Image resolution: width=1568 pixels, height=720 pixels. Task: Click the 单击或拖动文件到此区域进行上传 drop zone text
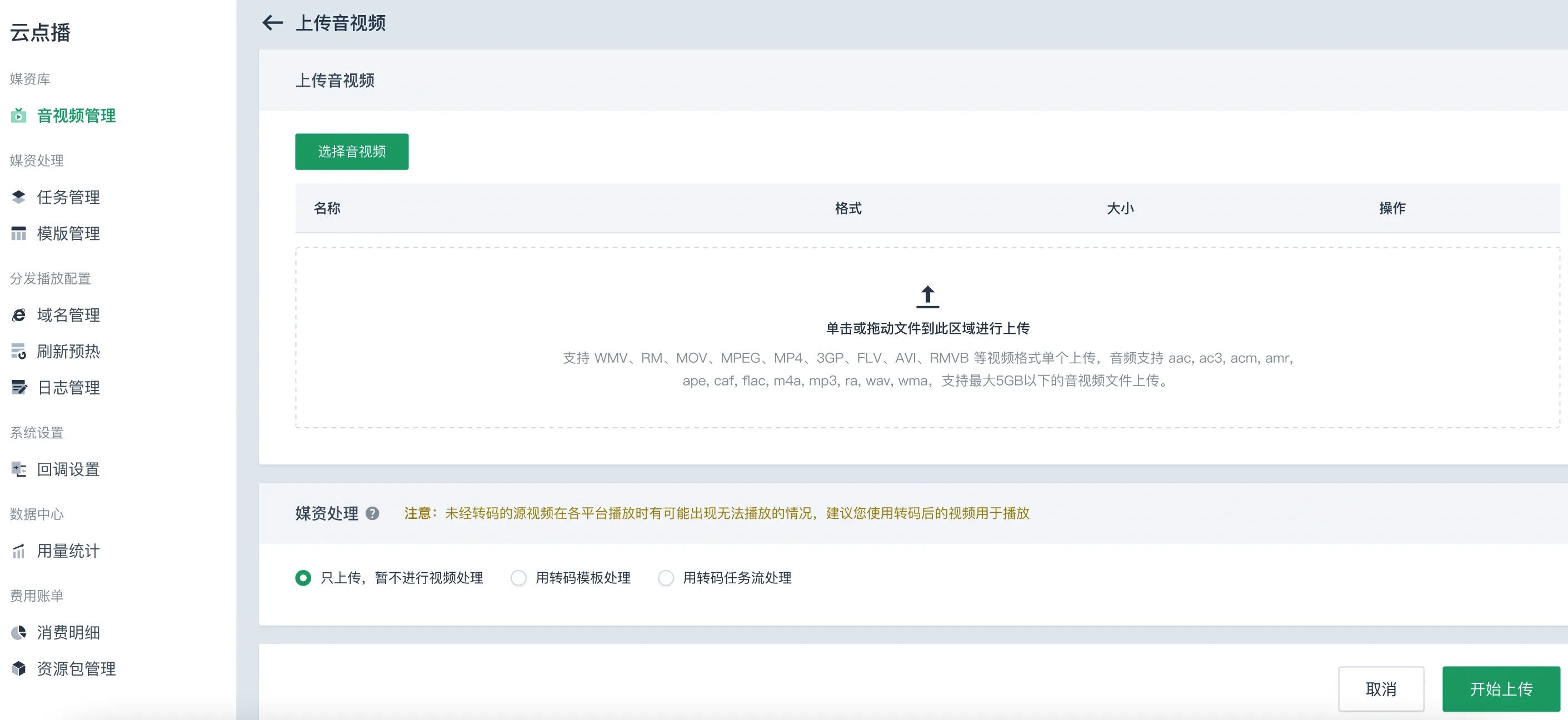click(x=927, y=329)
